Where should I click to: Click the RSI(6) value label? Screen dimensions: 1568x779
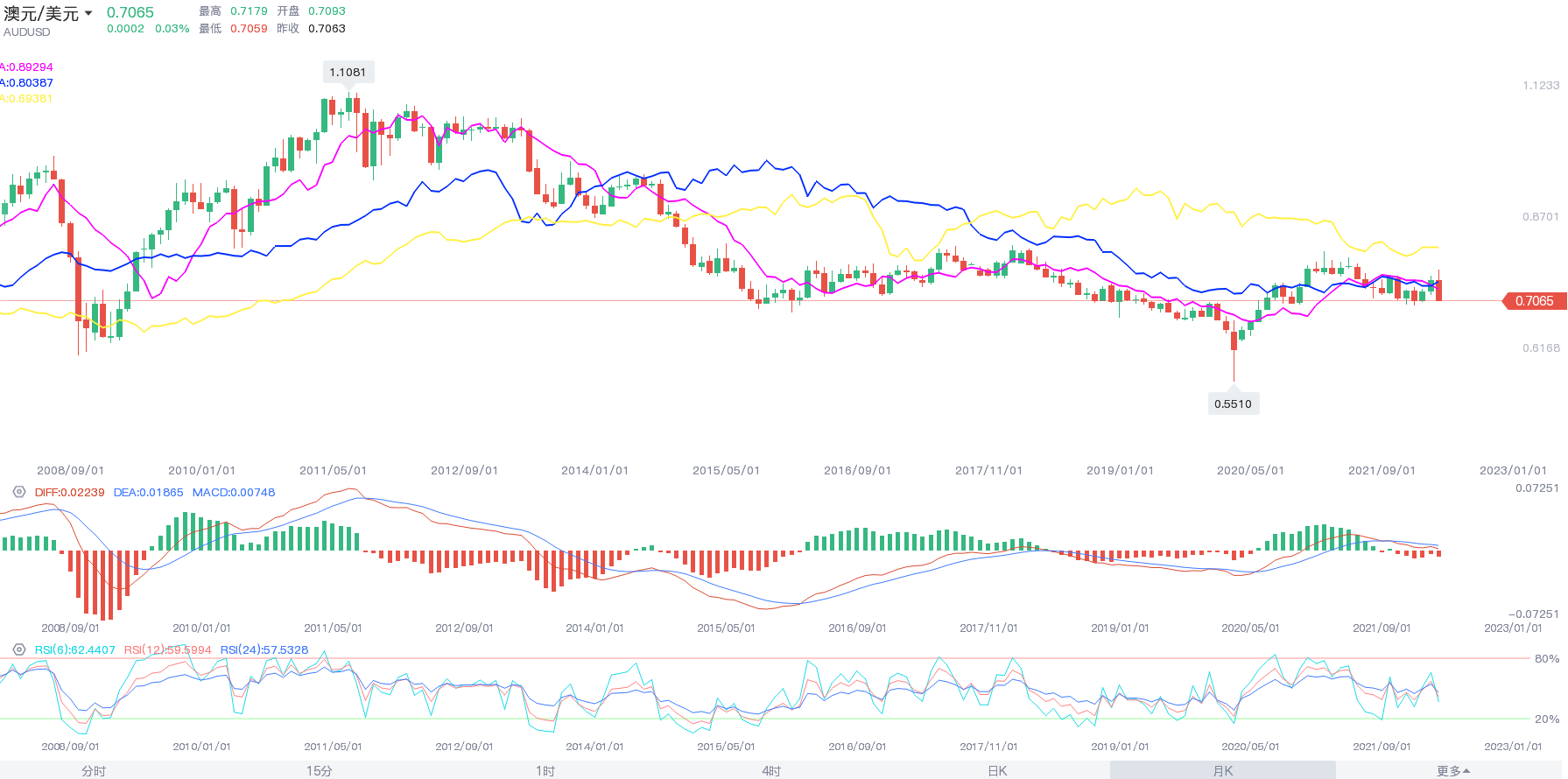[x=75, y=649]
